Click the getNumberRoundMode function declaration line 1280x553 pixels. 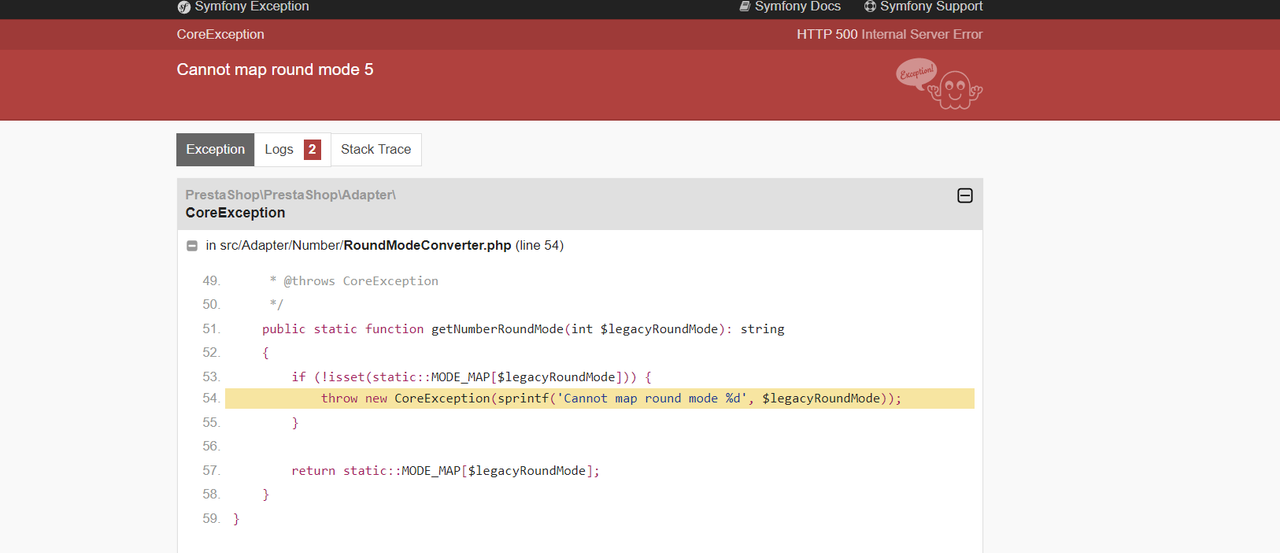[523, 329]
